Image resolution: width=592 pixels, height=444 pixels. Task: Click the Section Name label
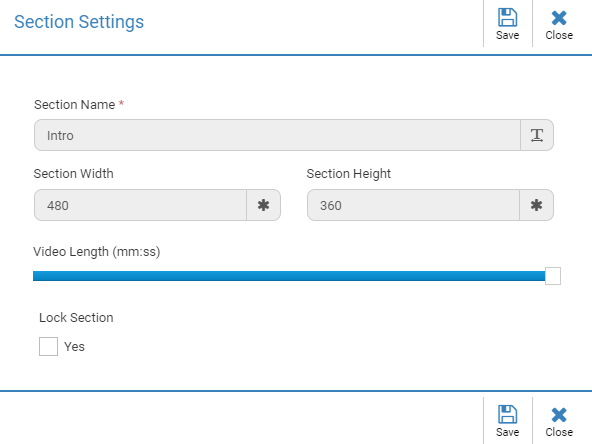coord(75,105)
